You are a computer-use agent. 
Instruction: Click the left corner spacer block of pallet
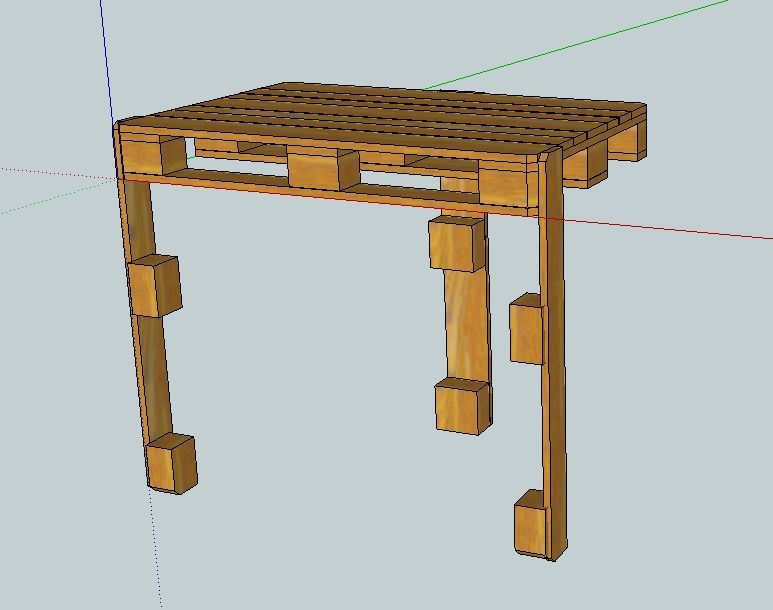tap(154, 155)
